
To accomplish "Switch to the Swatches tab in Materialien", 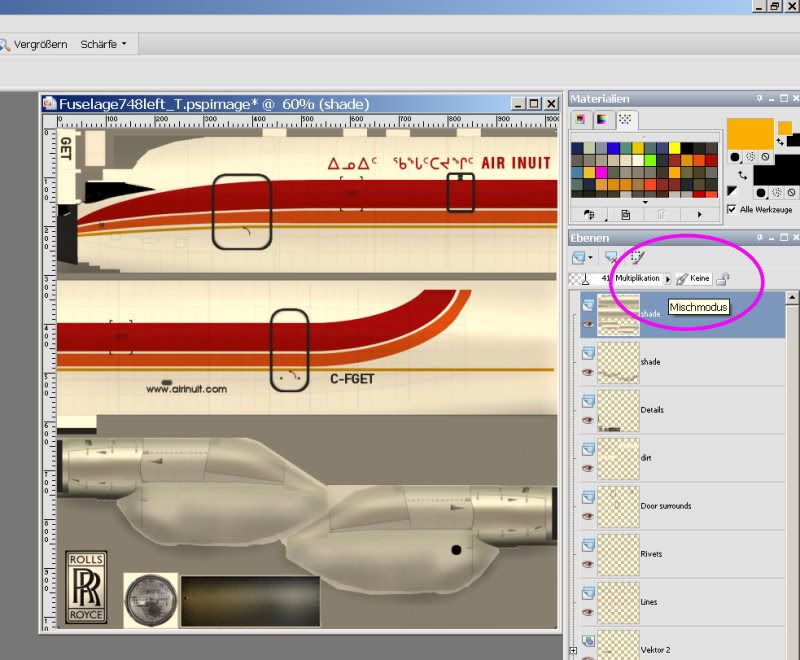I will tap(625, 119).
